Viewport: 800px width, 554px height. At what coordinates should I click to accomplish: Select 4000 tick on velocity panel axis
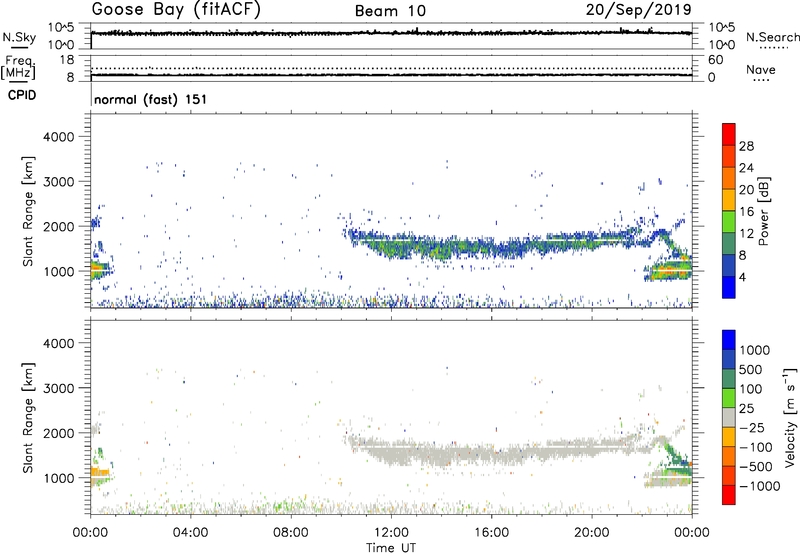pos(59,343)
